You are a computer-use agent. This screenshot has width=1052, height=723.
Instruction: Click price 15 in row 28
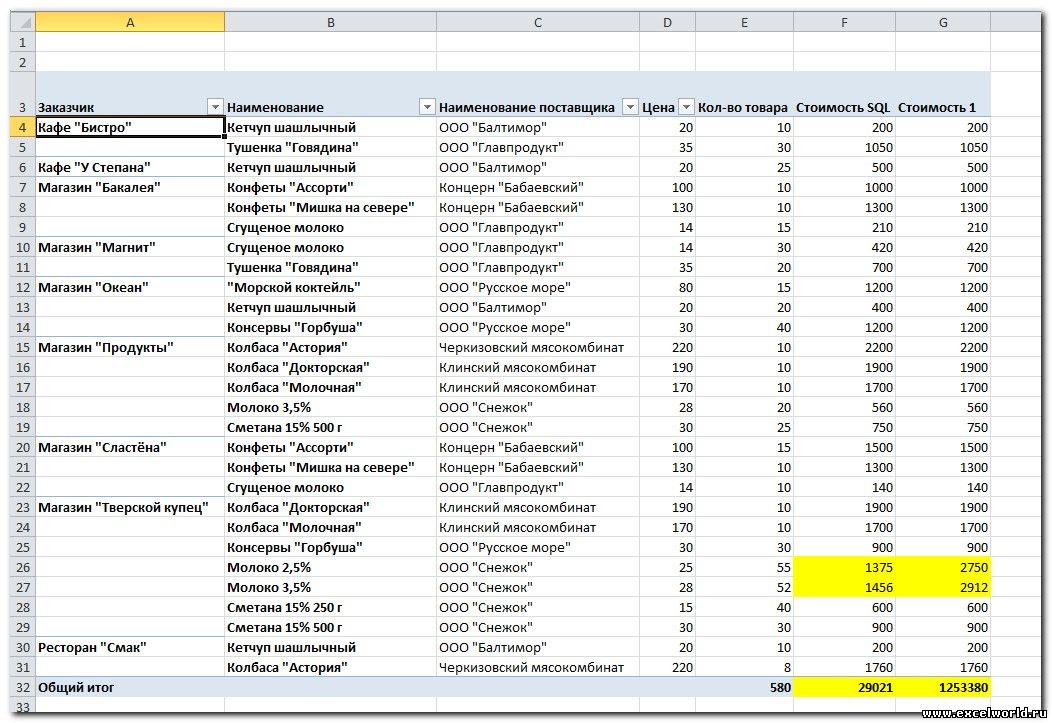667,607
